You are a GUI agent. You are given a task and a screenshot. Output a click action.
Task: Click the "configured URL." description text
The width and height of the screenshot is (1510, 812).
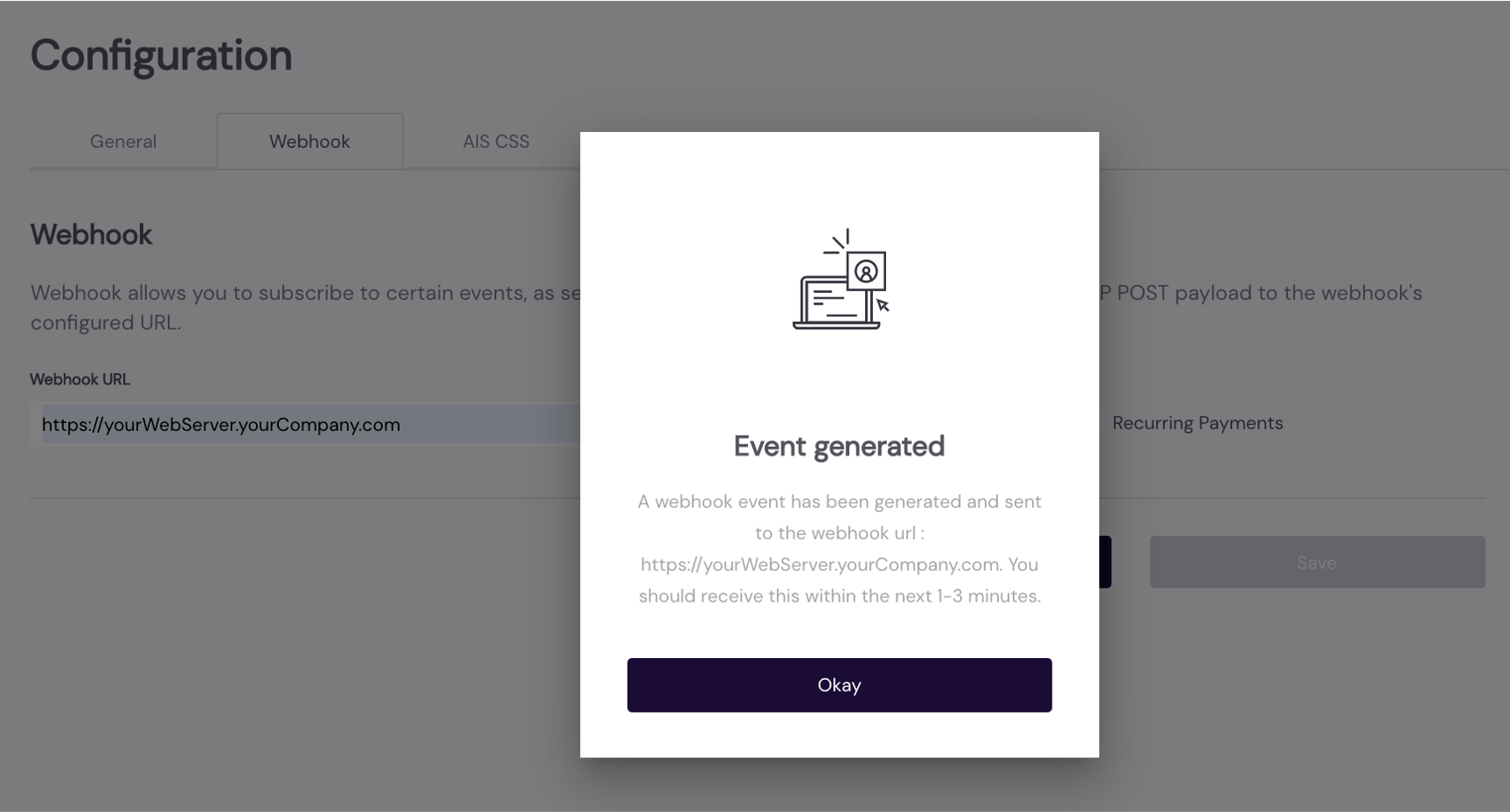[x=106, y=323]
